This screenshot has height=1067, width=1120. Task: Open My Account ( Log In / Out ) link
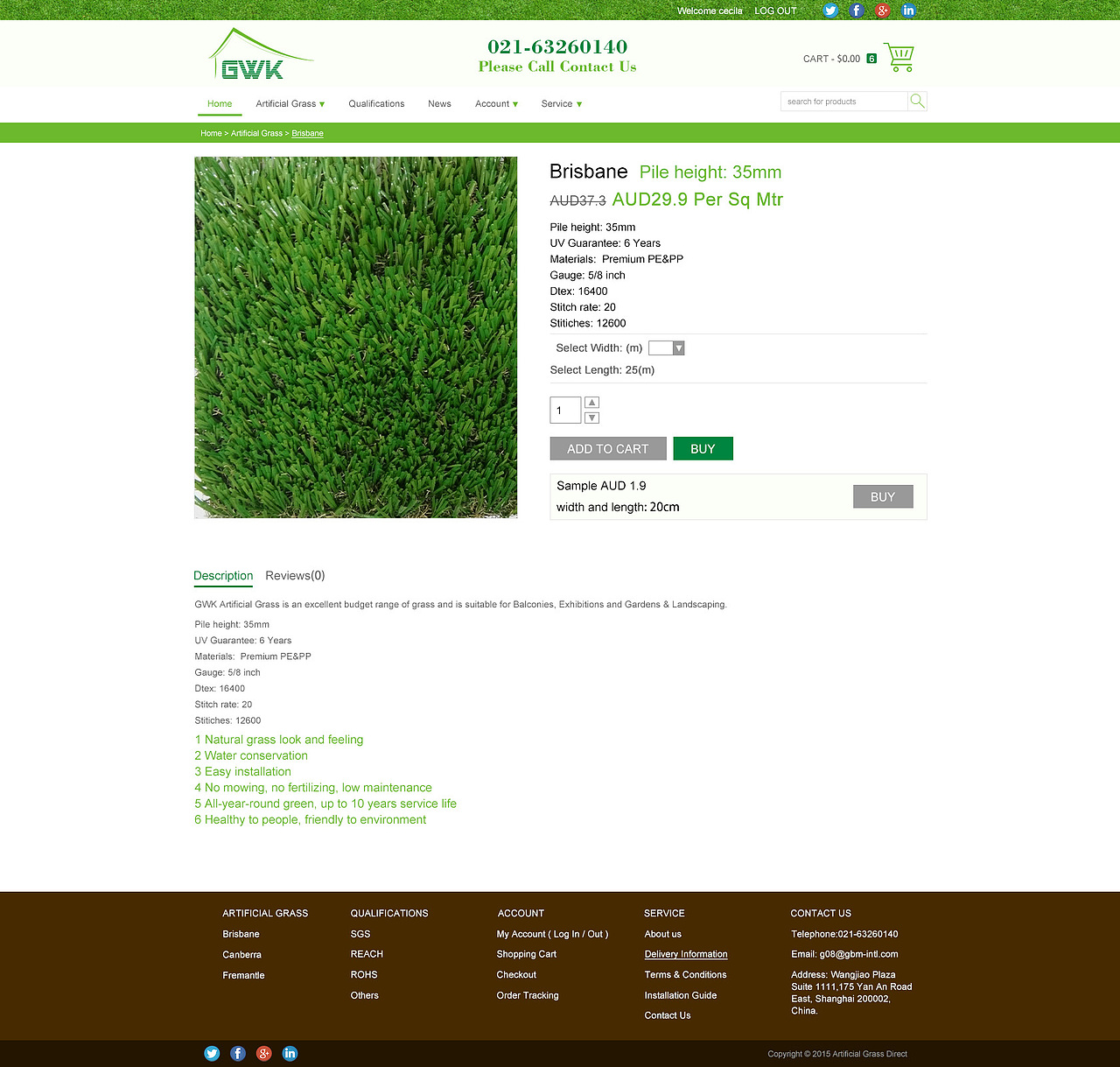click(552, 934)
